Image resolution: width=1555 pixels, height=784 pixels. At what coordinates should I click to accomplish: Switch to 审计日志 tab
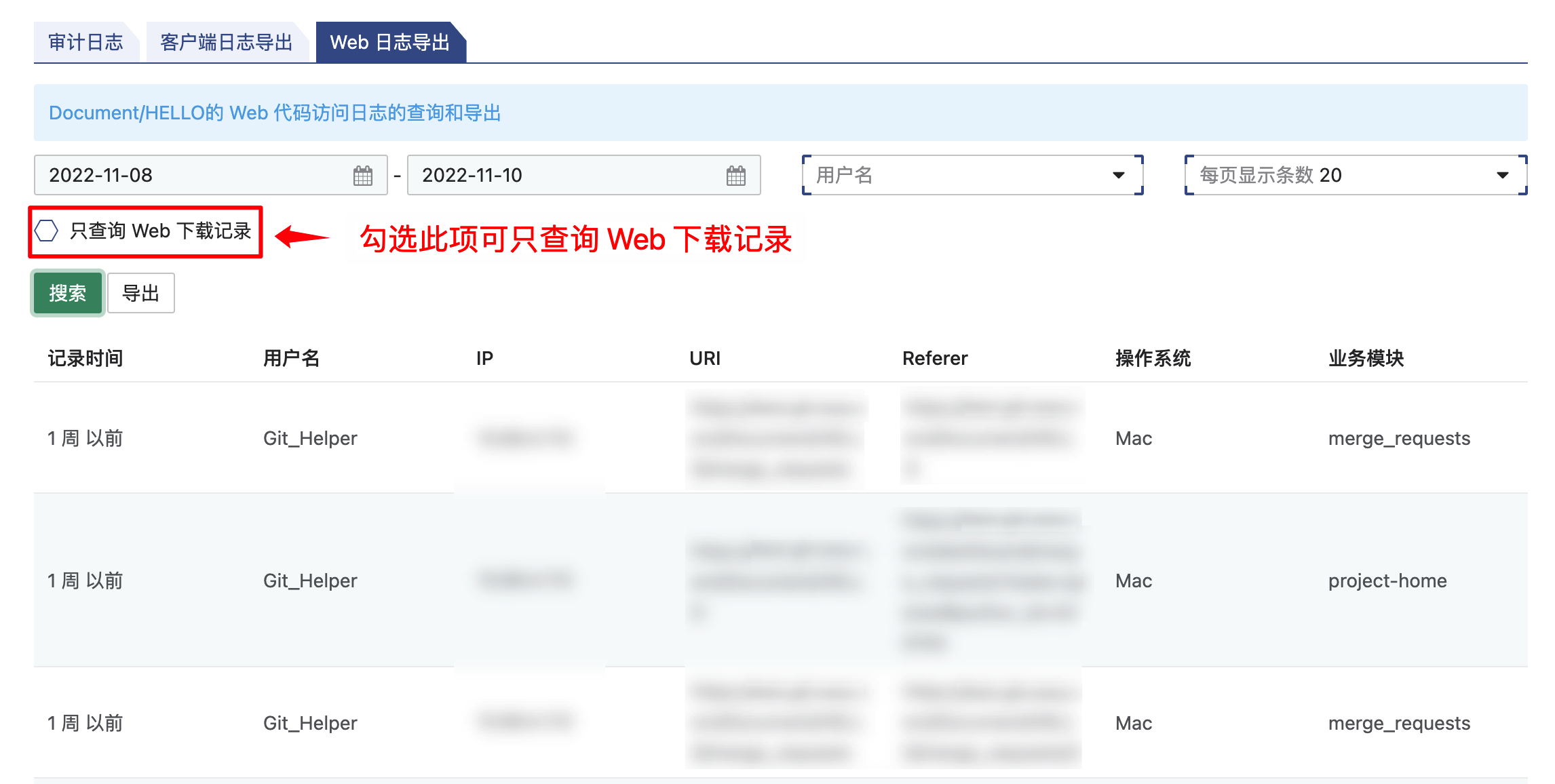(85, 43)
